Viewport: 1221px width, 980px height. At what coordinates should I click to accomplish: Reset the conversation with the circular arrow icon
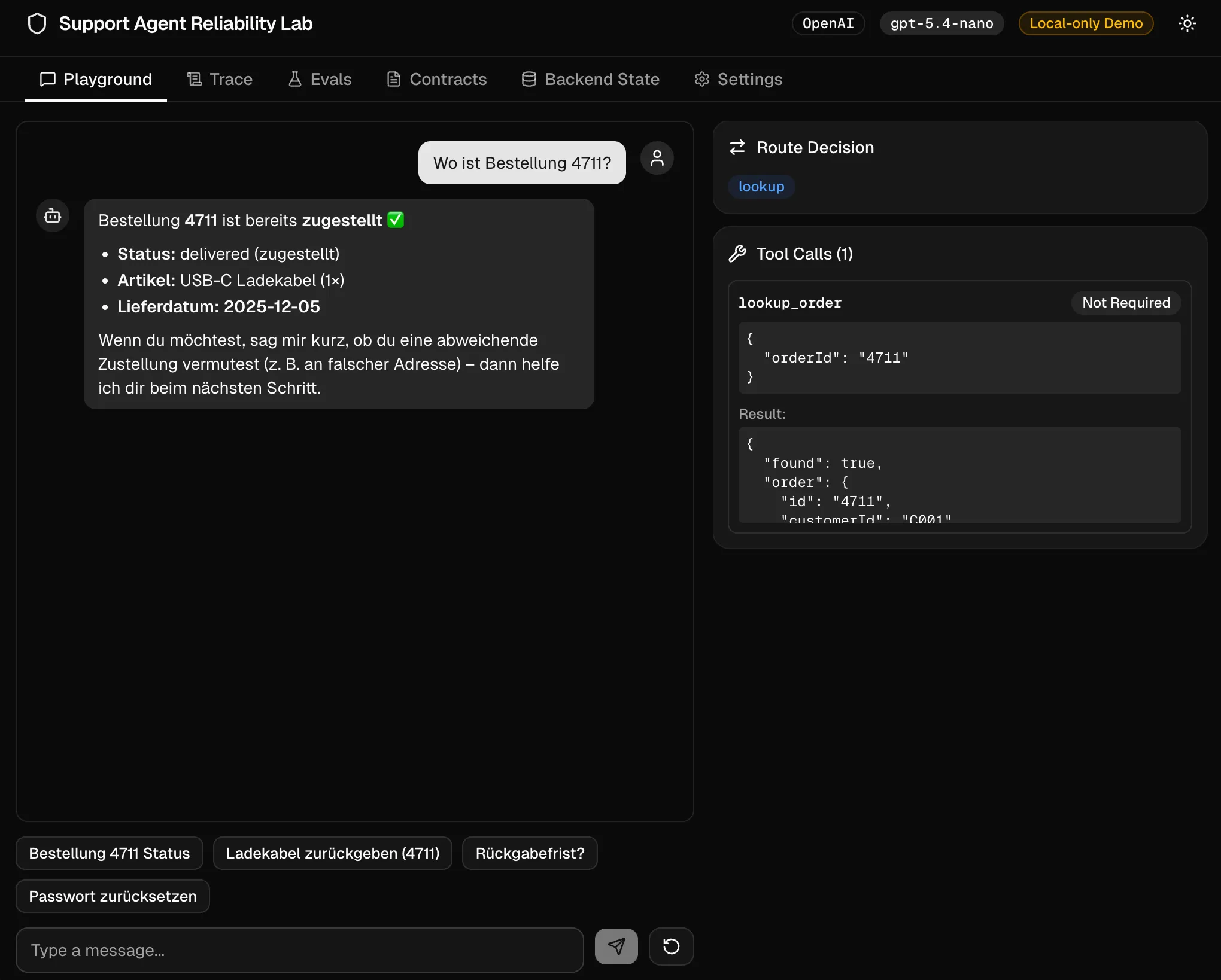tap(671, 947)
